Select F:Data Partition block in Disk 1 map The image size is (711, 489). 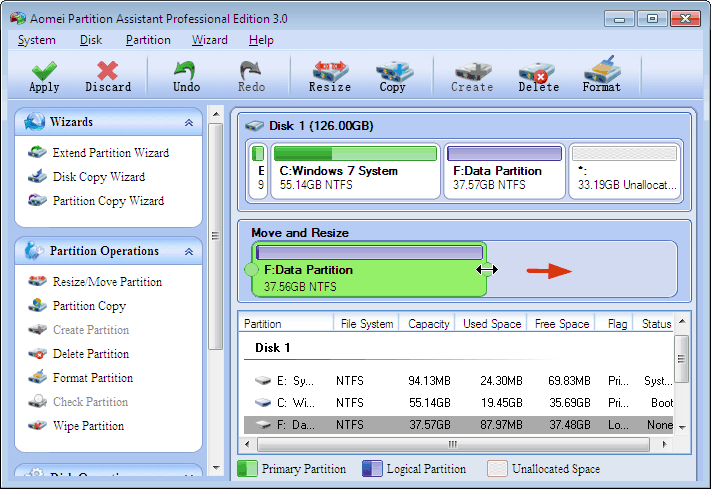[x=504, y=171]
